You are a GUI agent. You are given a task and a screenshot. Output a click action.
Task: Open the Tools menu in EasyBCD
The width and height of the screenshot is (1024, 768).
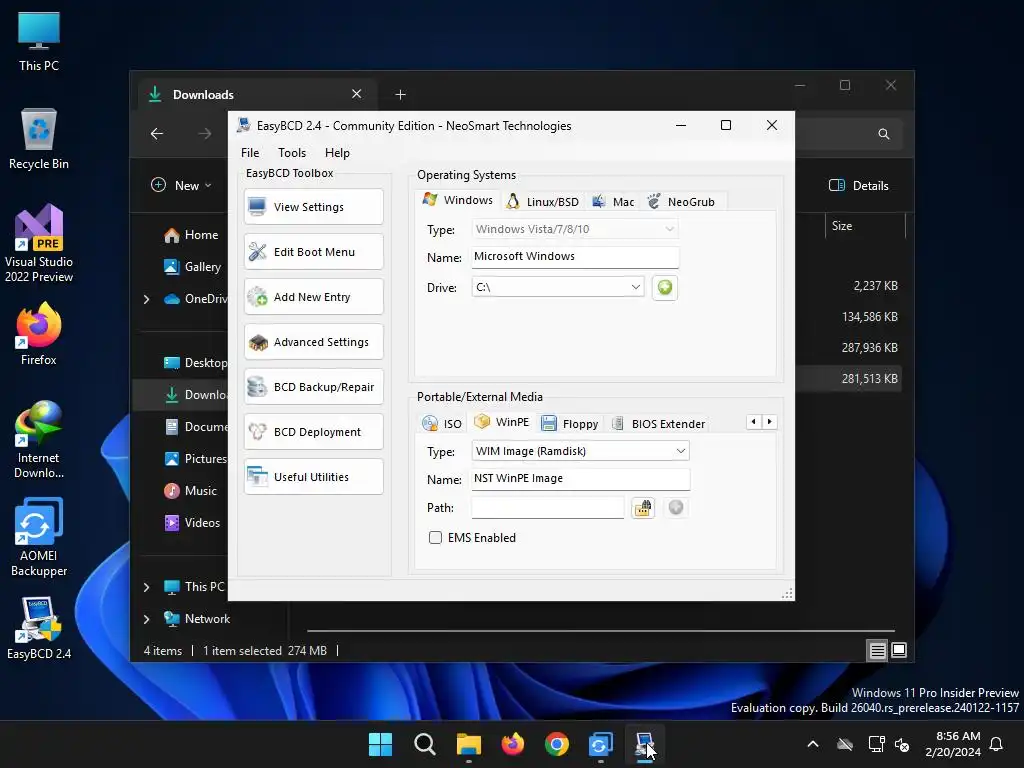pyautogui.click(x=292, y=153)
